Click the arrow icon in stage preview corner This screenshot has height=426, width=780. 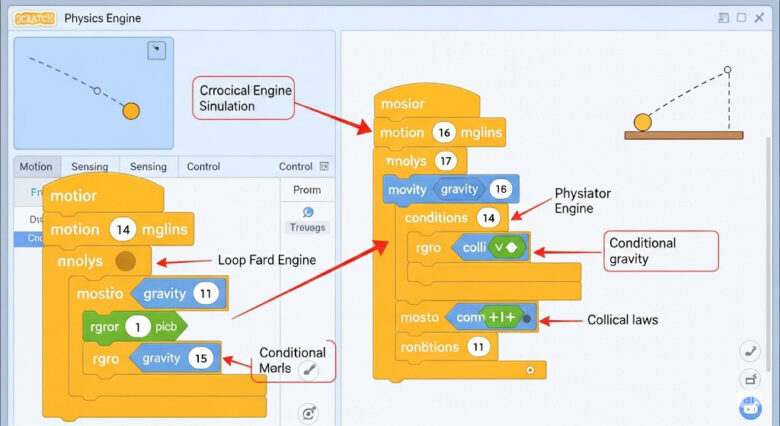coord(156,50)
